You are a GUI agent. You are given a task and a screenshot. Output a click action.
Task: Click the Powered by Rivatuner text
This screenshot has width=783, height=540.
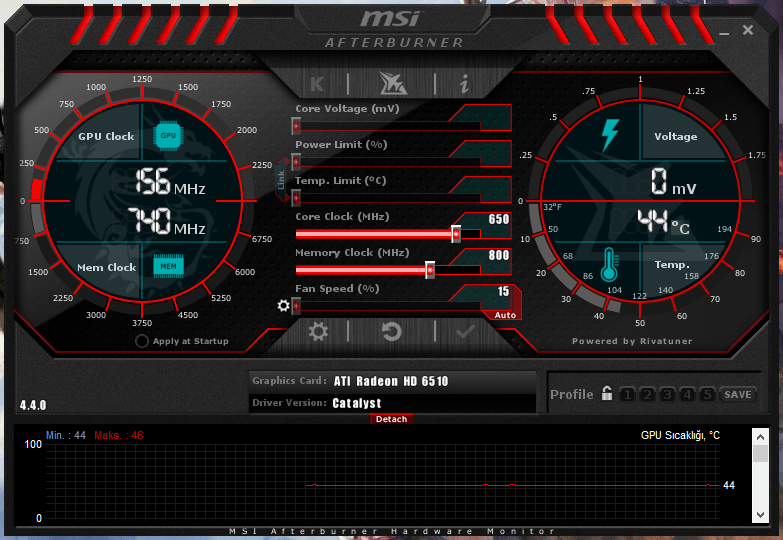click(x=632, y=341)
